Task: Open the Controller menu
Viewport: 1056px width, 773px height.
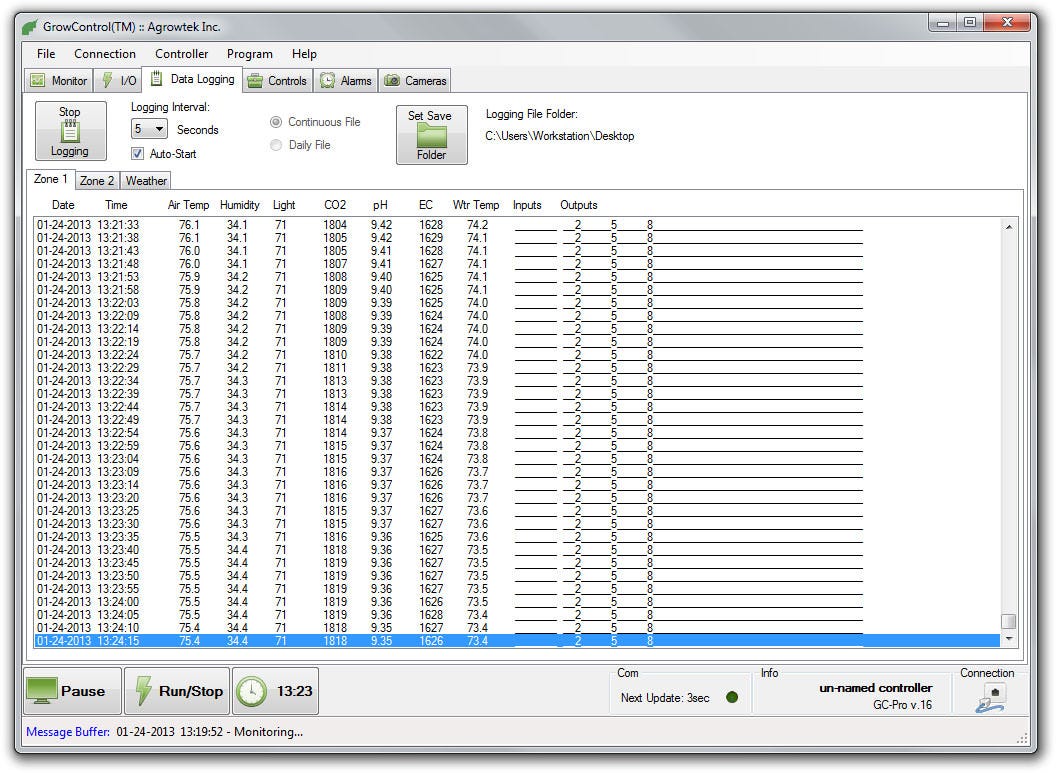Action: (x=181, y=54)
